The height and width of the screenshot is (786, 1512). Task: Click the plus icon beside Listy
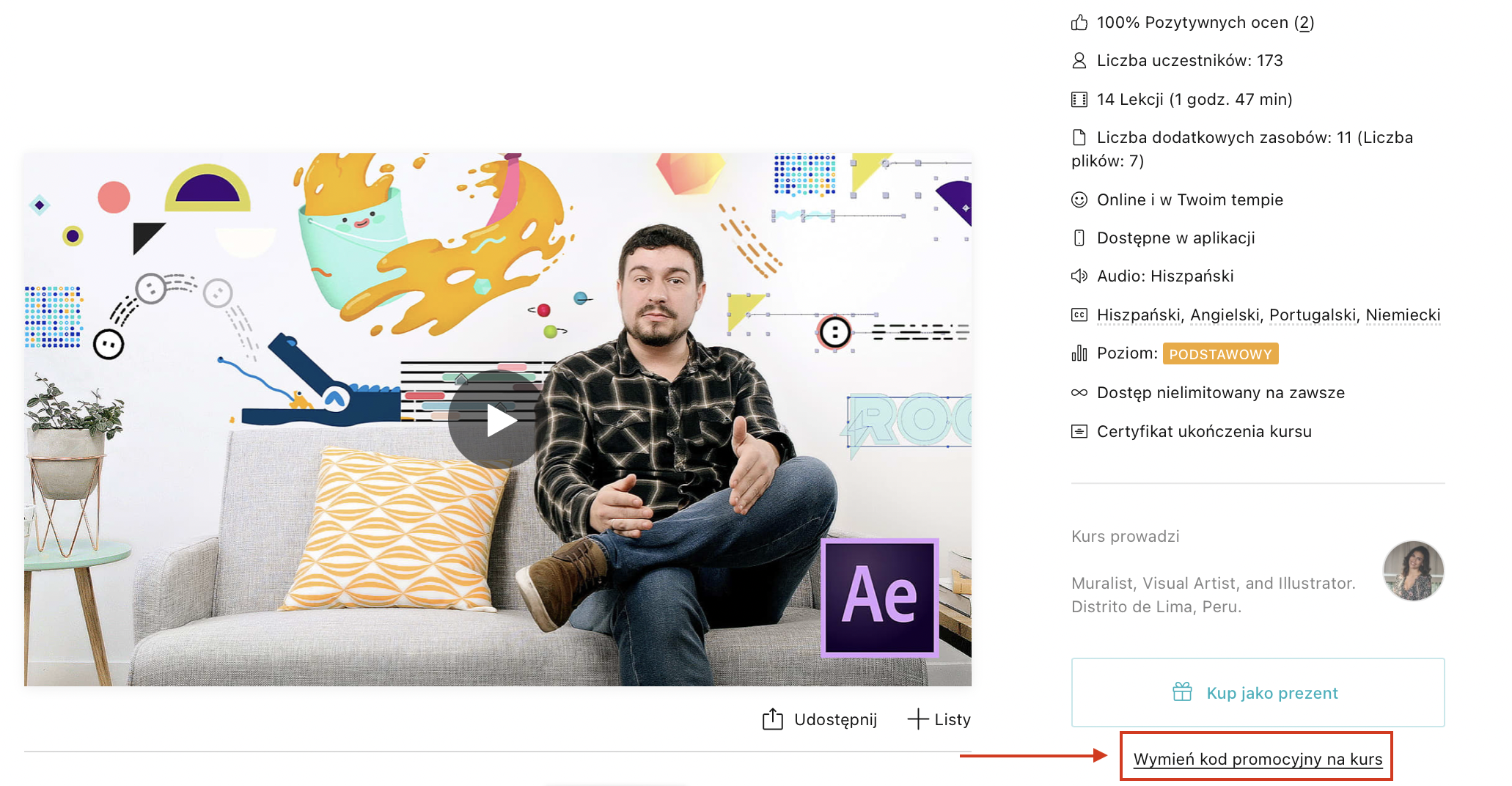click(917, 719)
